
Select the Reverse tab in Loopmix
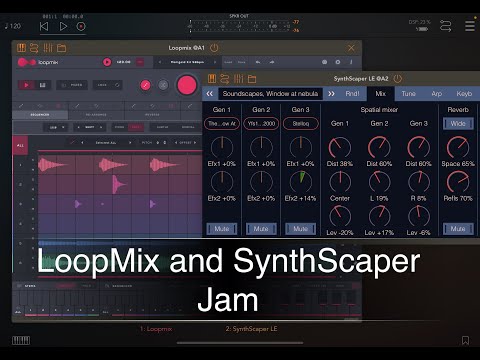[152, 115]
